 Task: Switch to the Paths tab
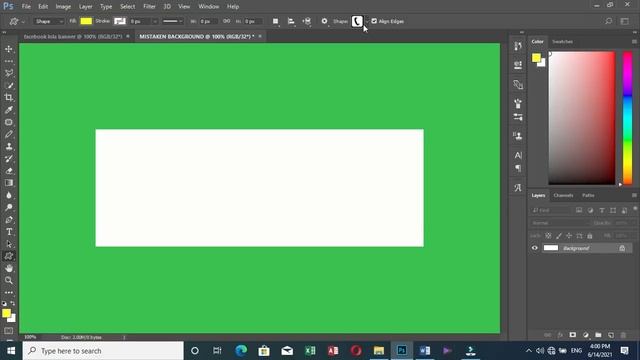click(588, 196)
